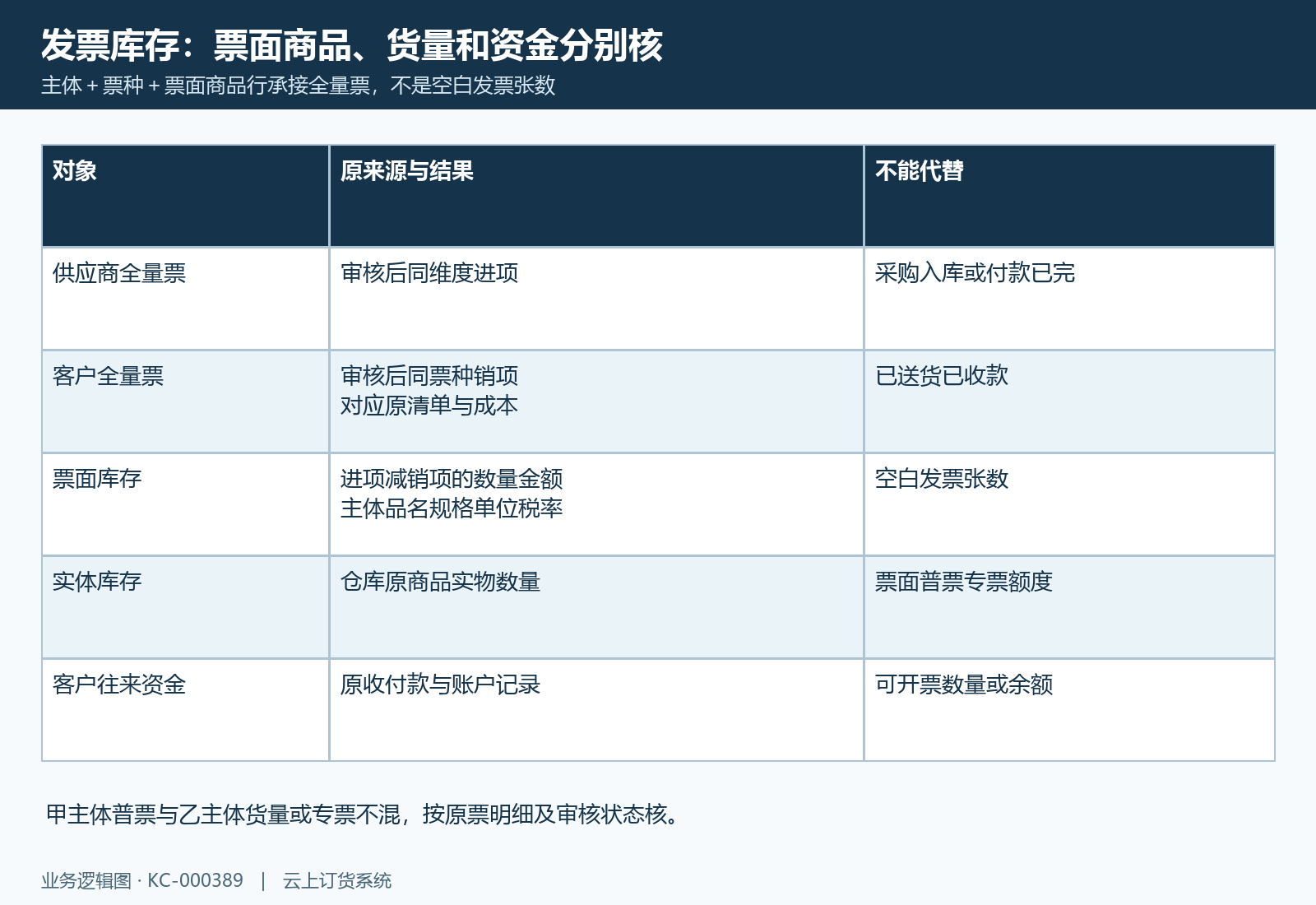Viewport: 1316px width, 905px height.
Task: Click the text 审核后同票种销项
Action: pos(429,376)
